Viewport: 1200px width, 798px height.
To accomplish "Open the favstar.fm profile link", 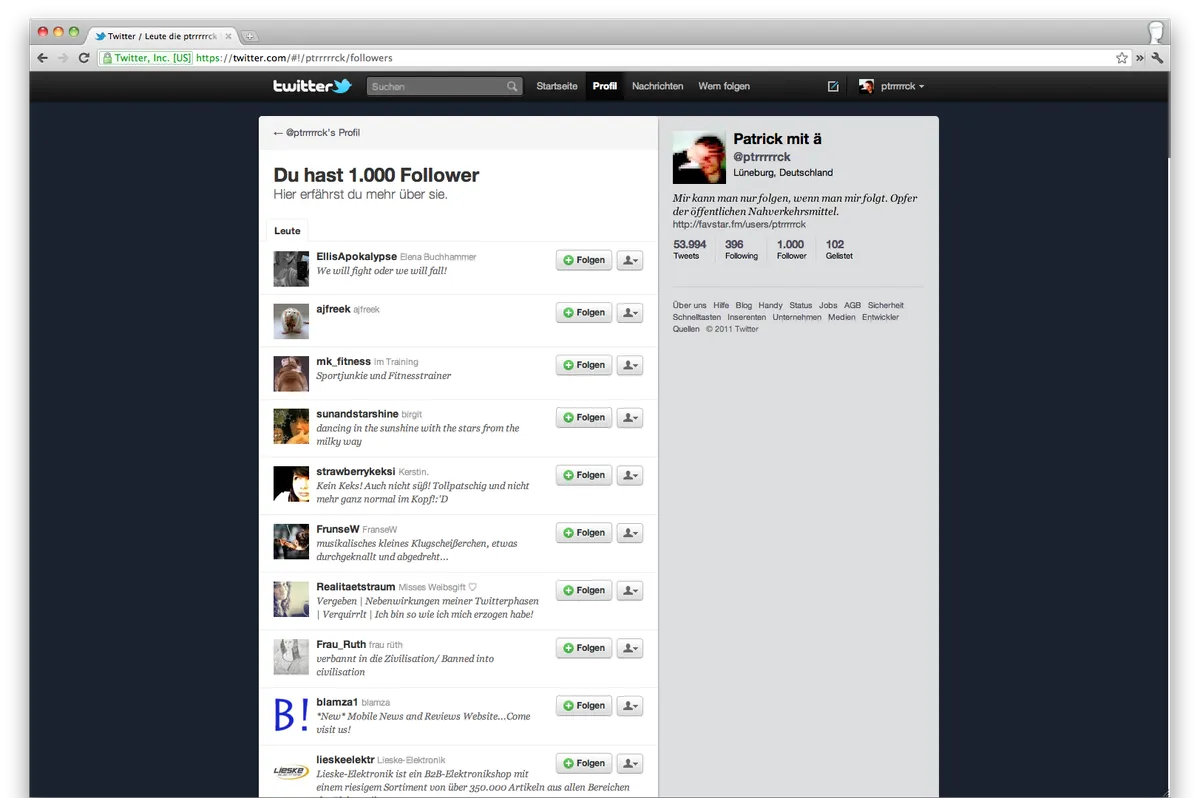I will pyautogui.click(x=739, y=225).
